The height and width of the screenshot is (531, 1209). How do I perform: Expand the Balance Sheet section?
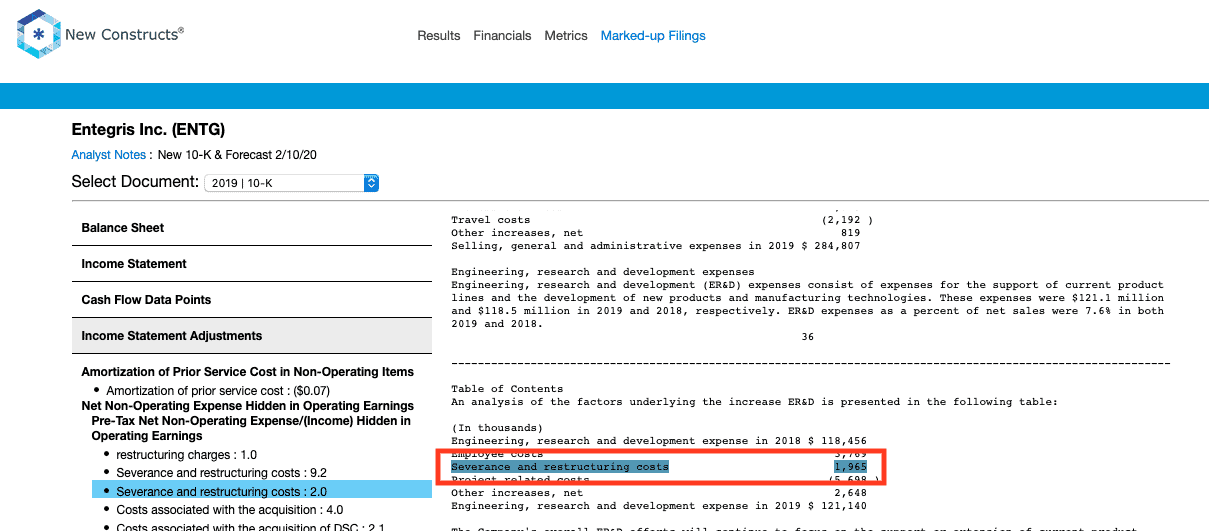[252, 228]
